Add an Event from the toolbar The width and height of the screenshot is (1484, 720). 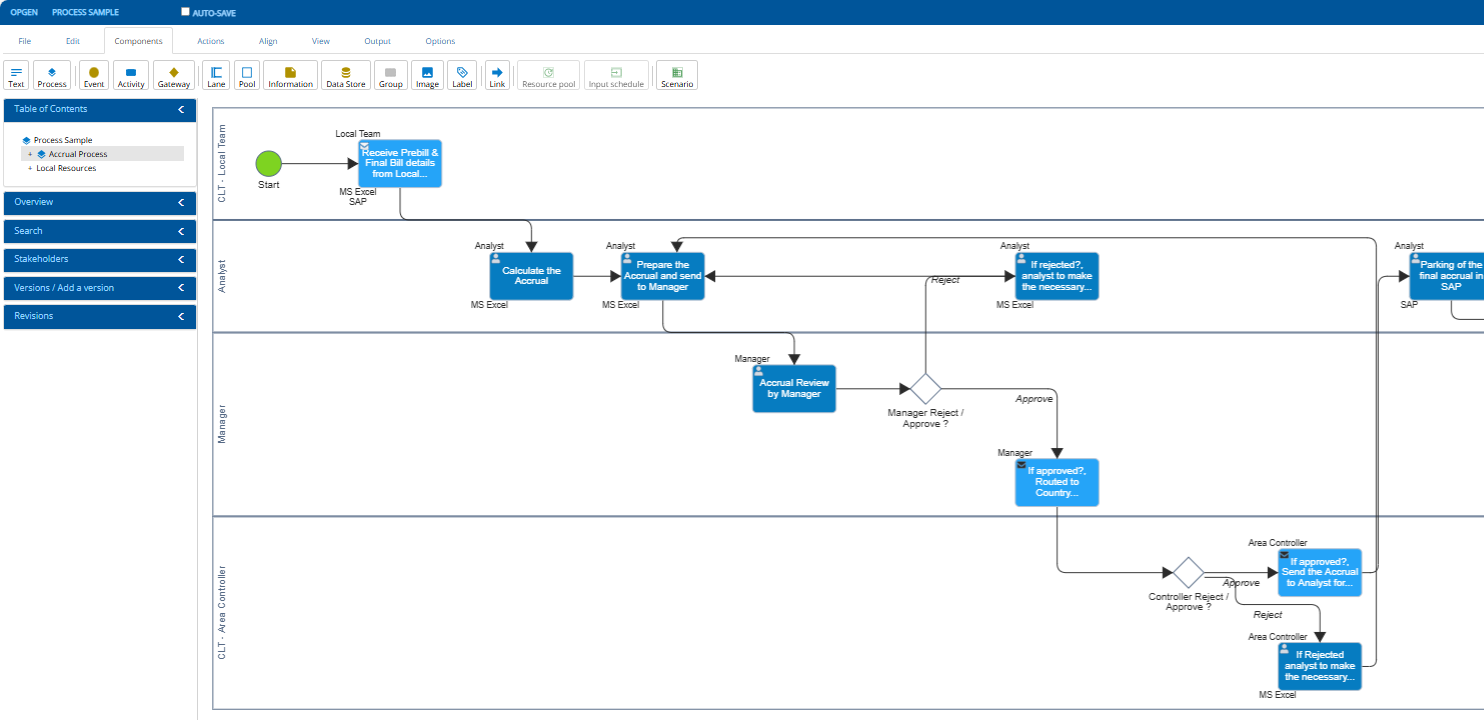pos(94,76)
